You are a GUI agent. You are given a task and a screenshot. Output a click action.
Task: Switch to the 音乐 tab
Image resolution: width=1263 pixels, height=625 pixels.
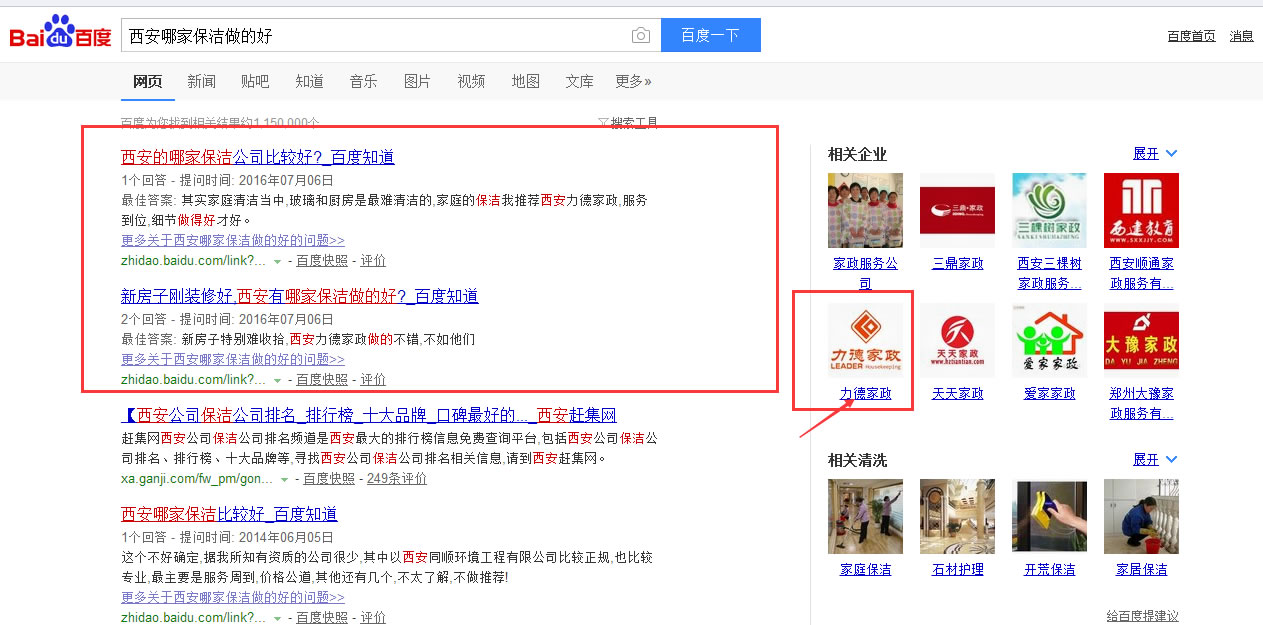tap(363, 81)
